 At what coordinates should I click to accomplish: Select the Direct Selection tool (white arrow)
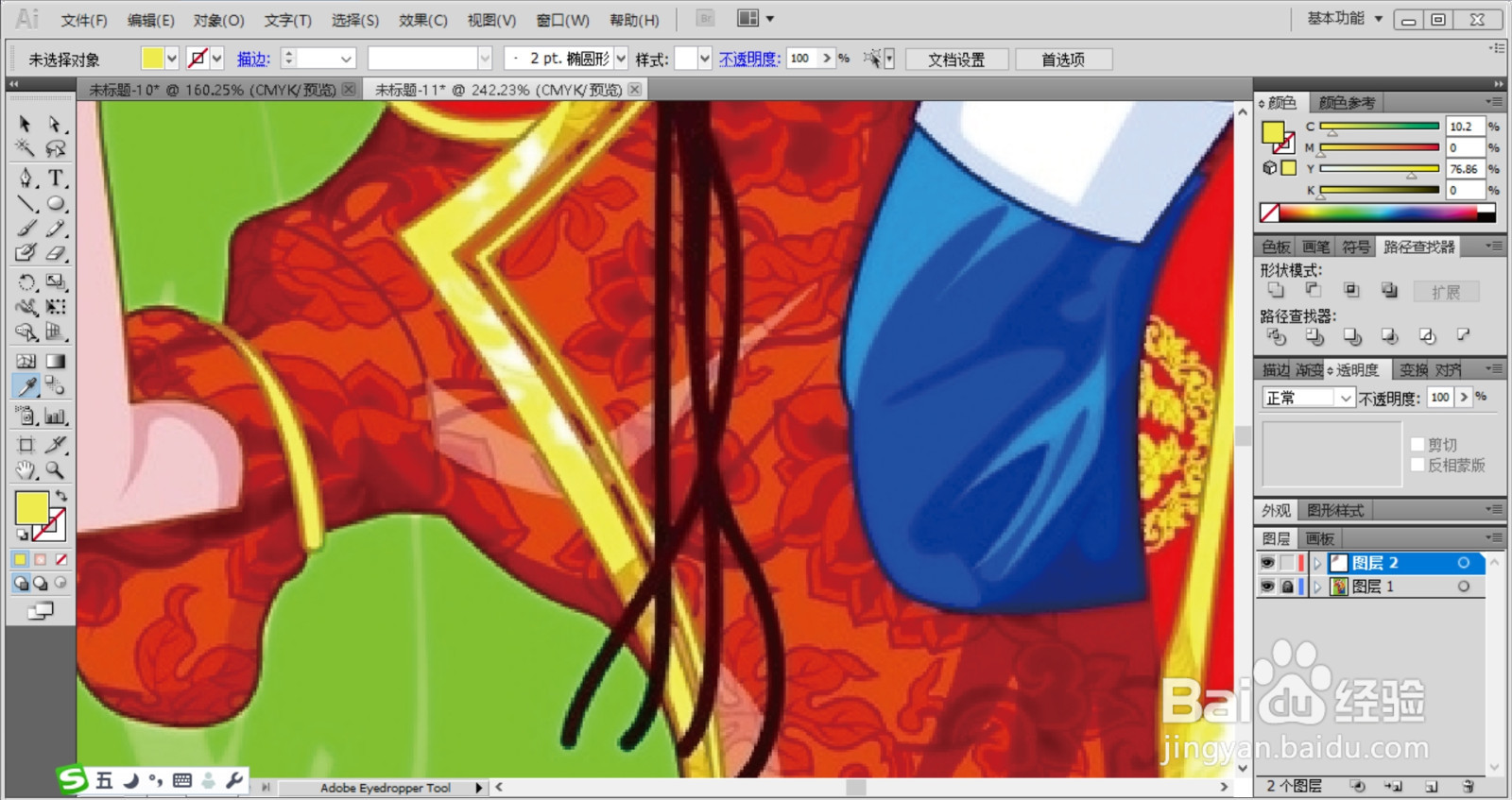56,124
